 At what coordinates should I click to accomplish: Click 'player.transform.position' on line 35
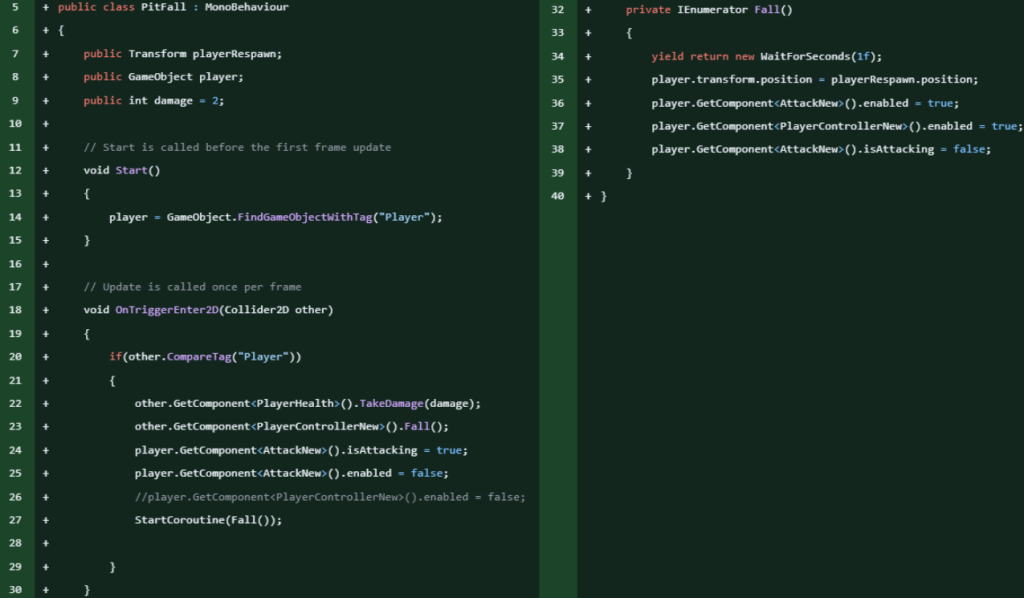coord(731,80)
